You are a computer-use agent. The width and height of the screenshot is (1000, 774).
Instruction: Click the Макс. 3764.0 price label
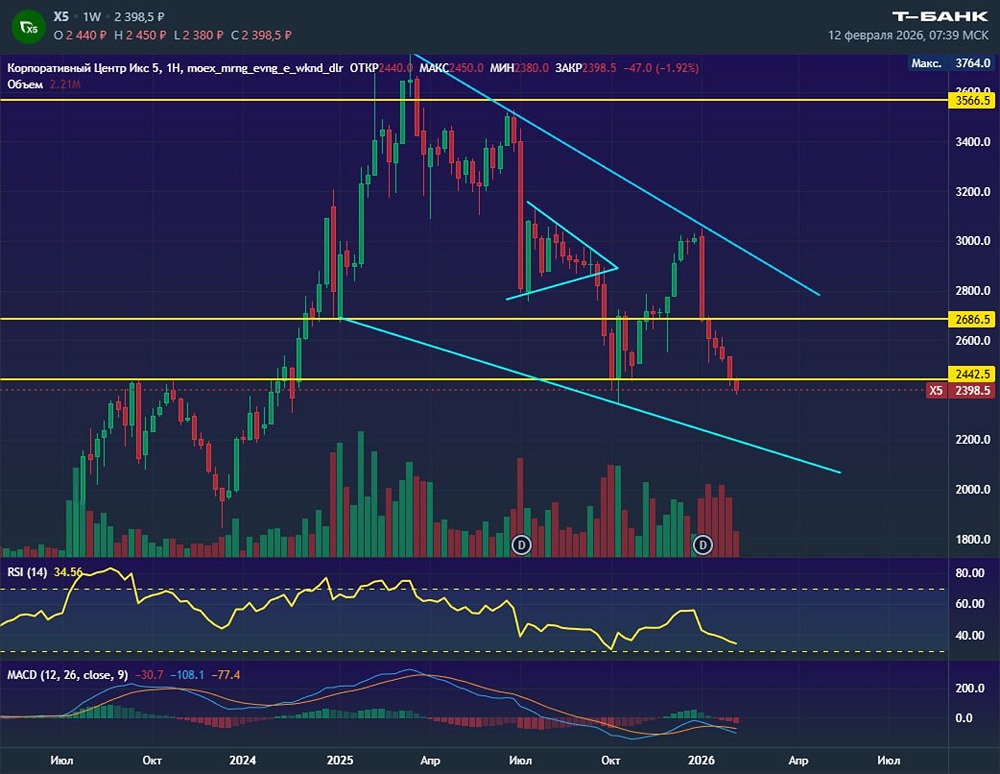950,62
